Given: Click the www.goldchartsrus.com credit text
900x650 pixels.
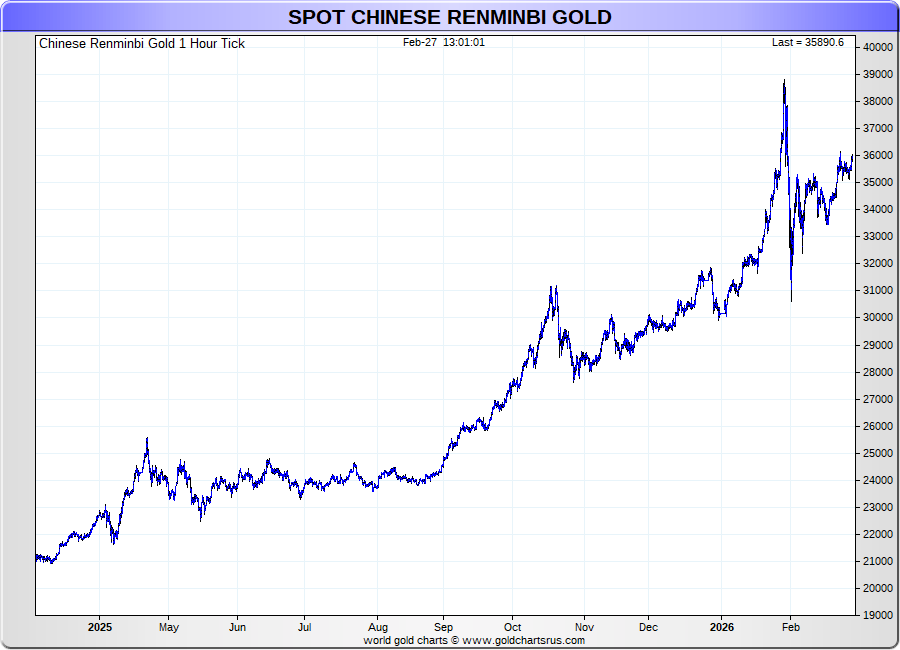Looking at the screenshot, I should 523,640.
